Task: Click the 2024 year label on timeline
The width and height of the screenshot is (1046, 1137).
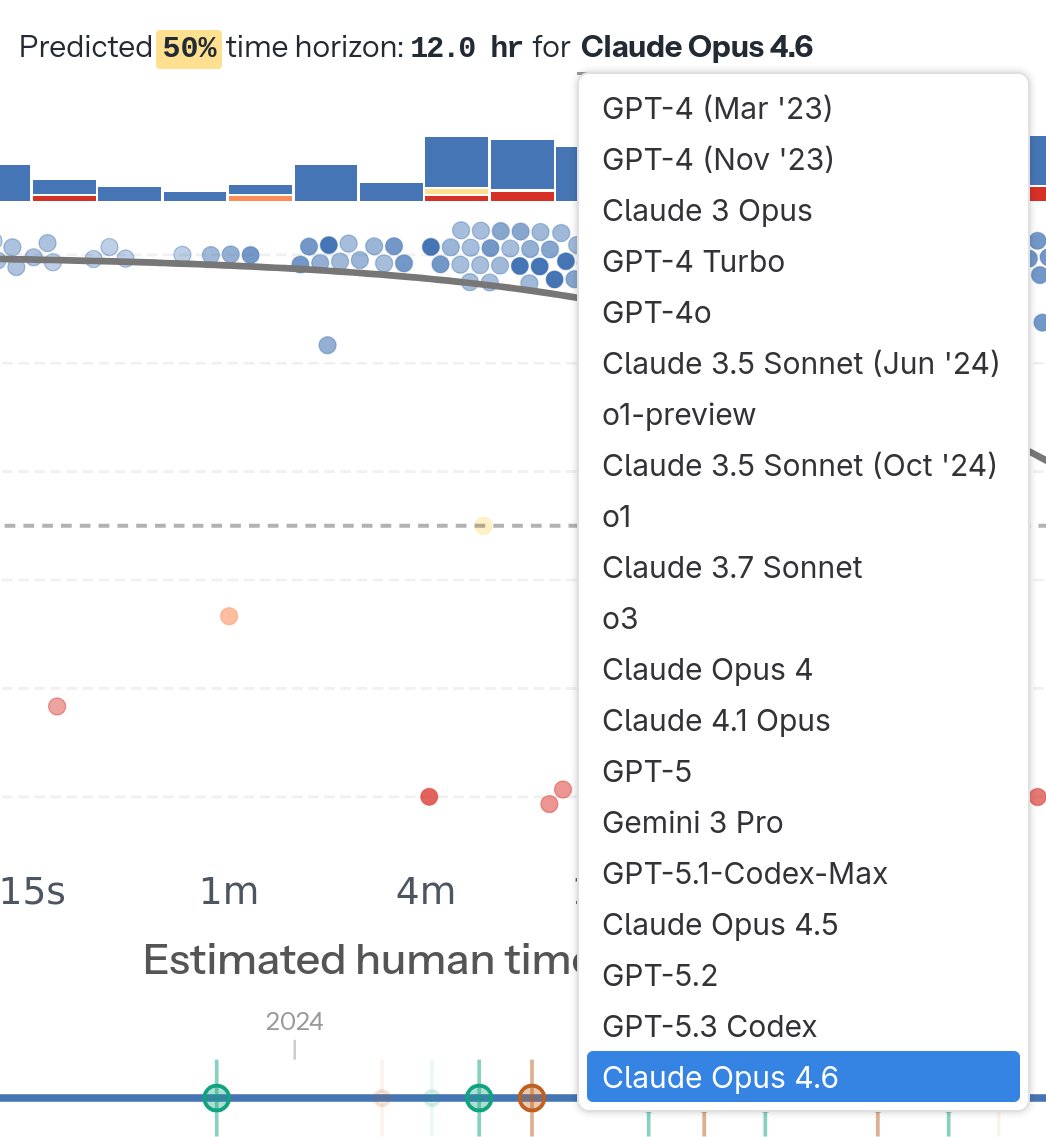Action: (x=294, y=1022)
